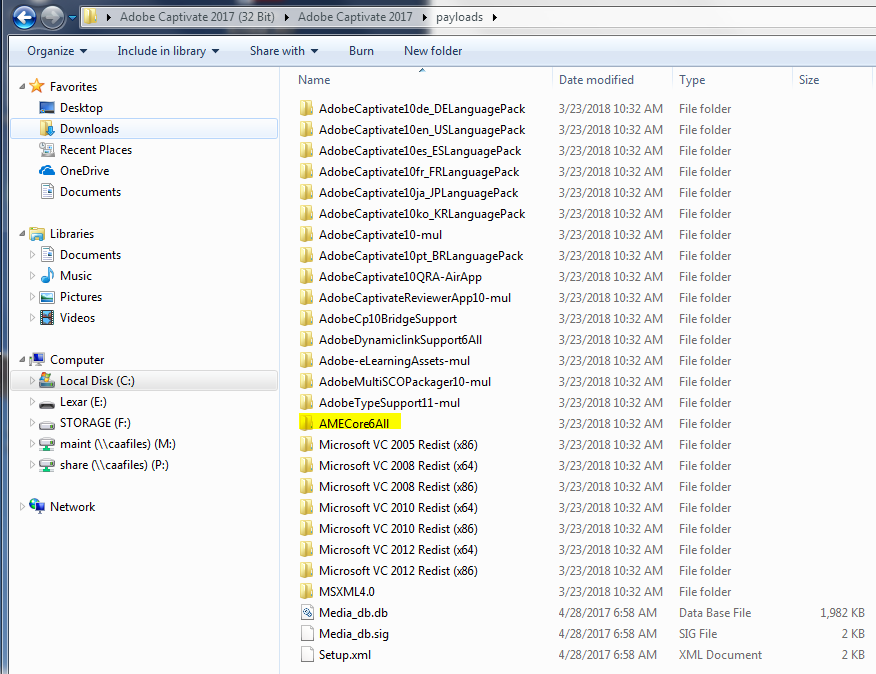The image size is (876, 674).
Task: Click the maint (\\caafiles) (M:) network drive icon
Action: pos(47,444)
